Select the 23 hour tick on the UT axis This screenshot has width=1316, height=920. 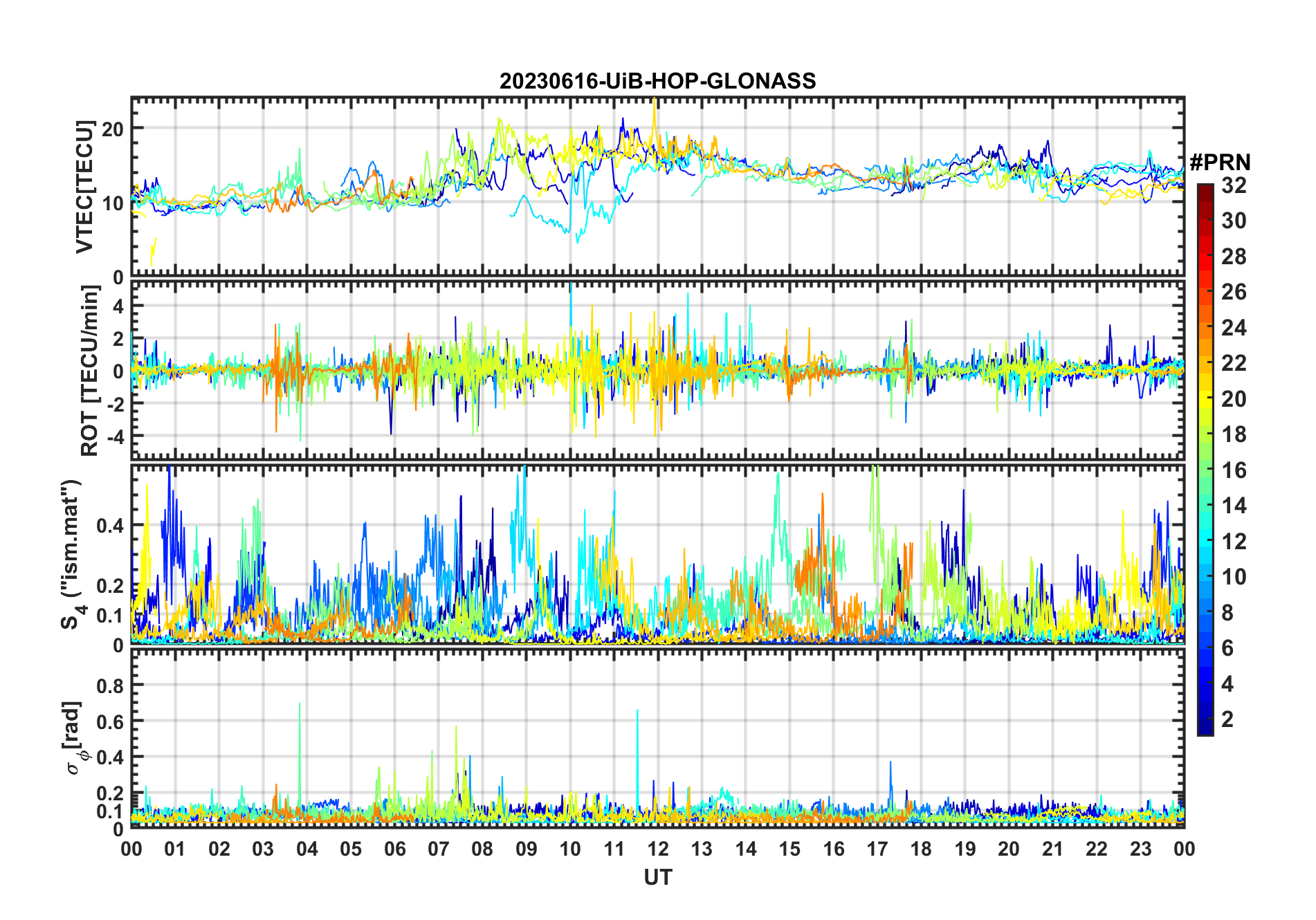click(1140, 849)
